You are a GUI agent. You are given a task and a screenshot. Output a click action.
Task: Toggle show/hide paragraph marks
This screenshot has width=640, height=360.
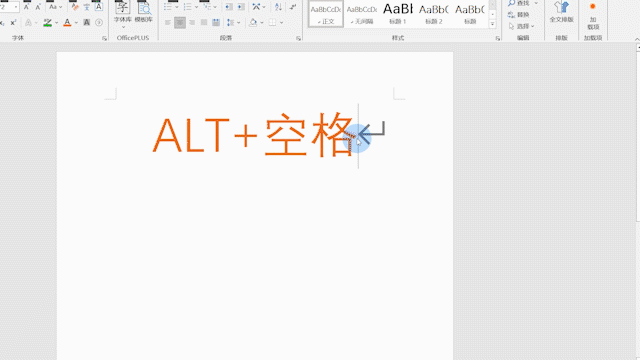point(293,7)
